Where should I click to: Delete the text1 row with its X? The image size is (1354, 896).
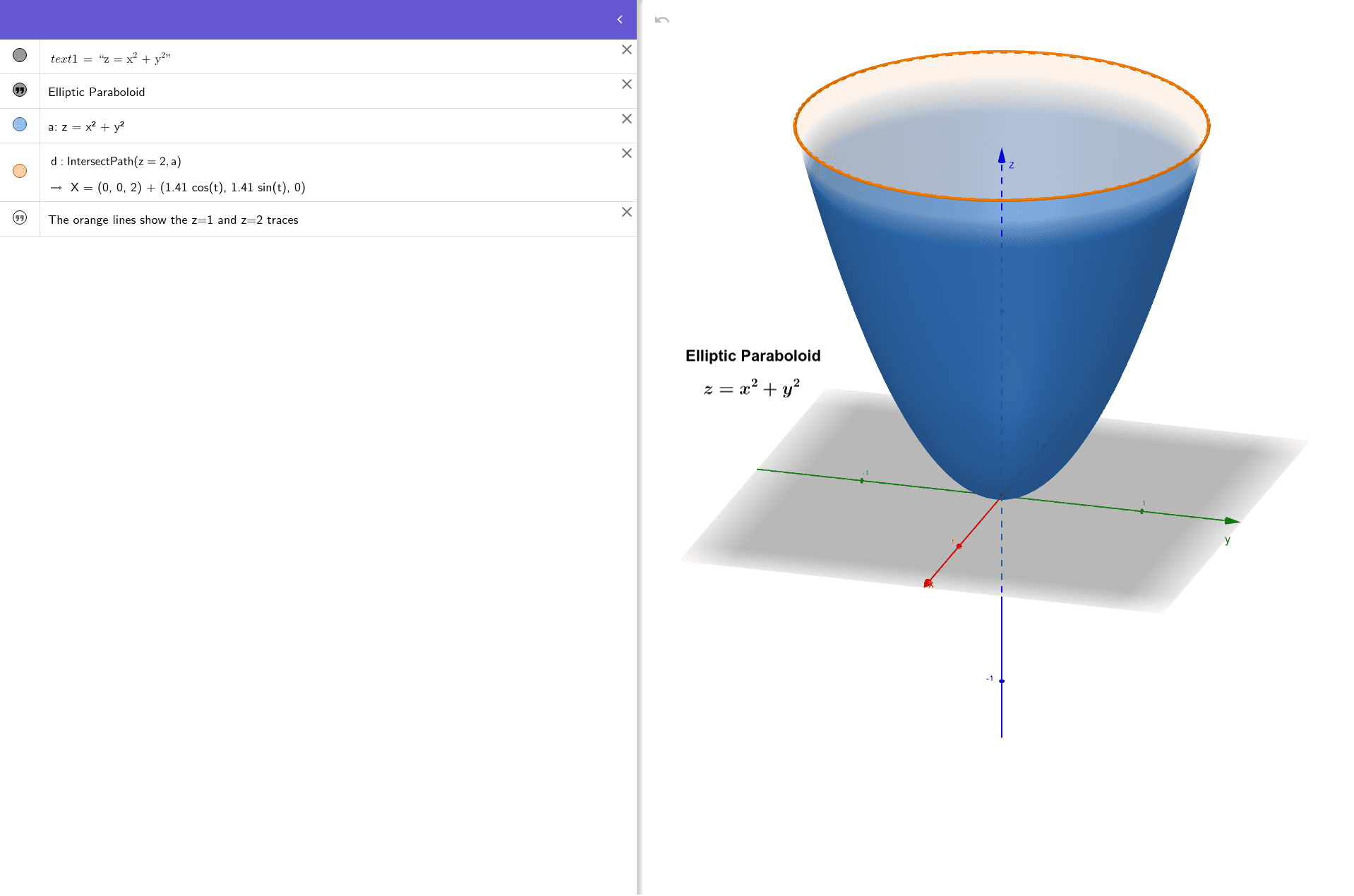point(626,49)
